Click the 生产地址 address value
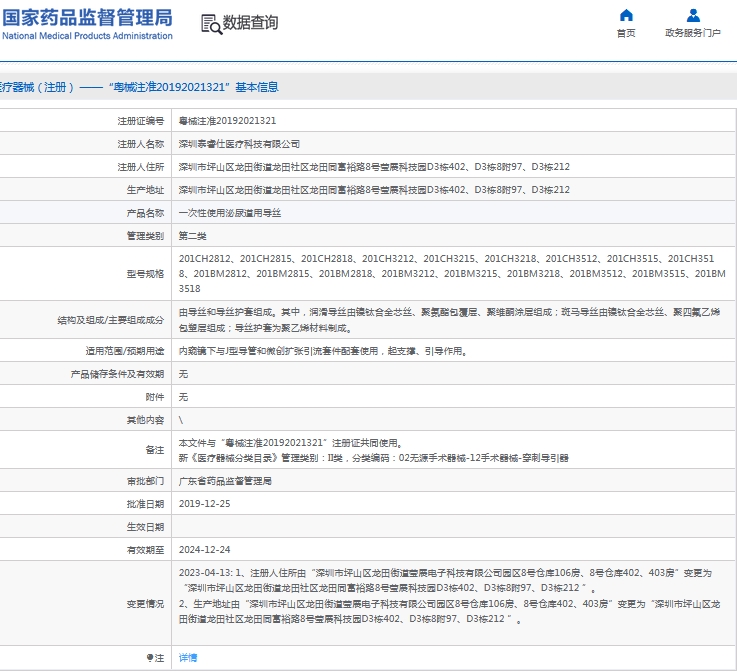The width and height of the screenshot is (737, 672). click(374, 190)
